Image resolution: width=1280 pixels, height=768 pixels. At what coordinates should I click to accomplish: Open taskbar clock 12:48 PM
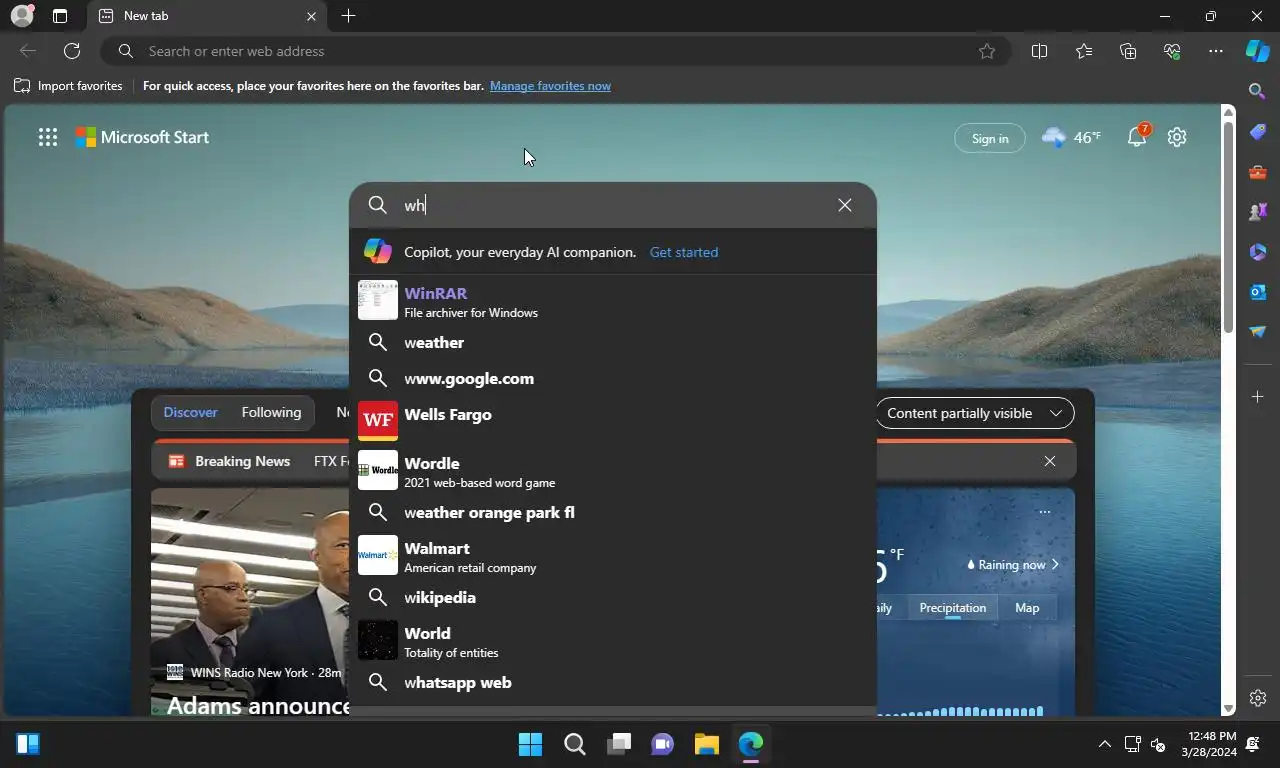pos(1209,744)
